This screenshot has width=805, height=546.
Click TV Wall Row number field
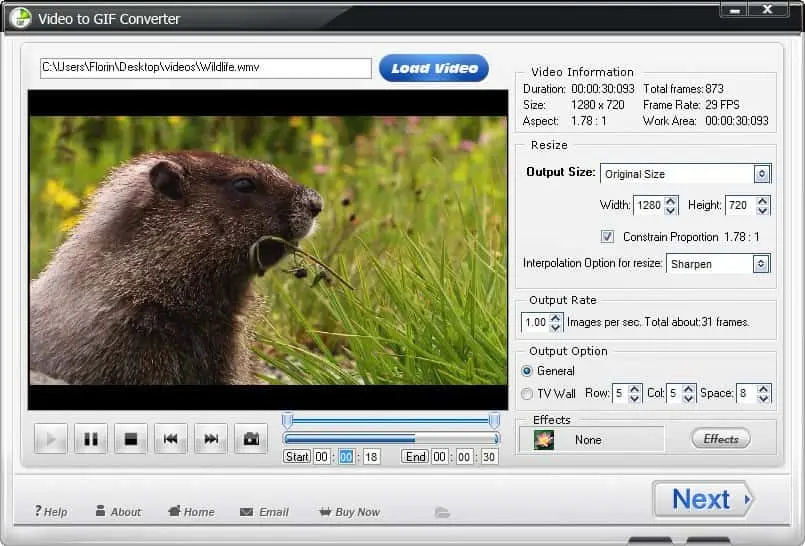621,394
